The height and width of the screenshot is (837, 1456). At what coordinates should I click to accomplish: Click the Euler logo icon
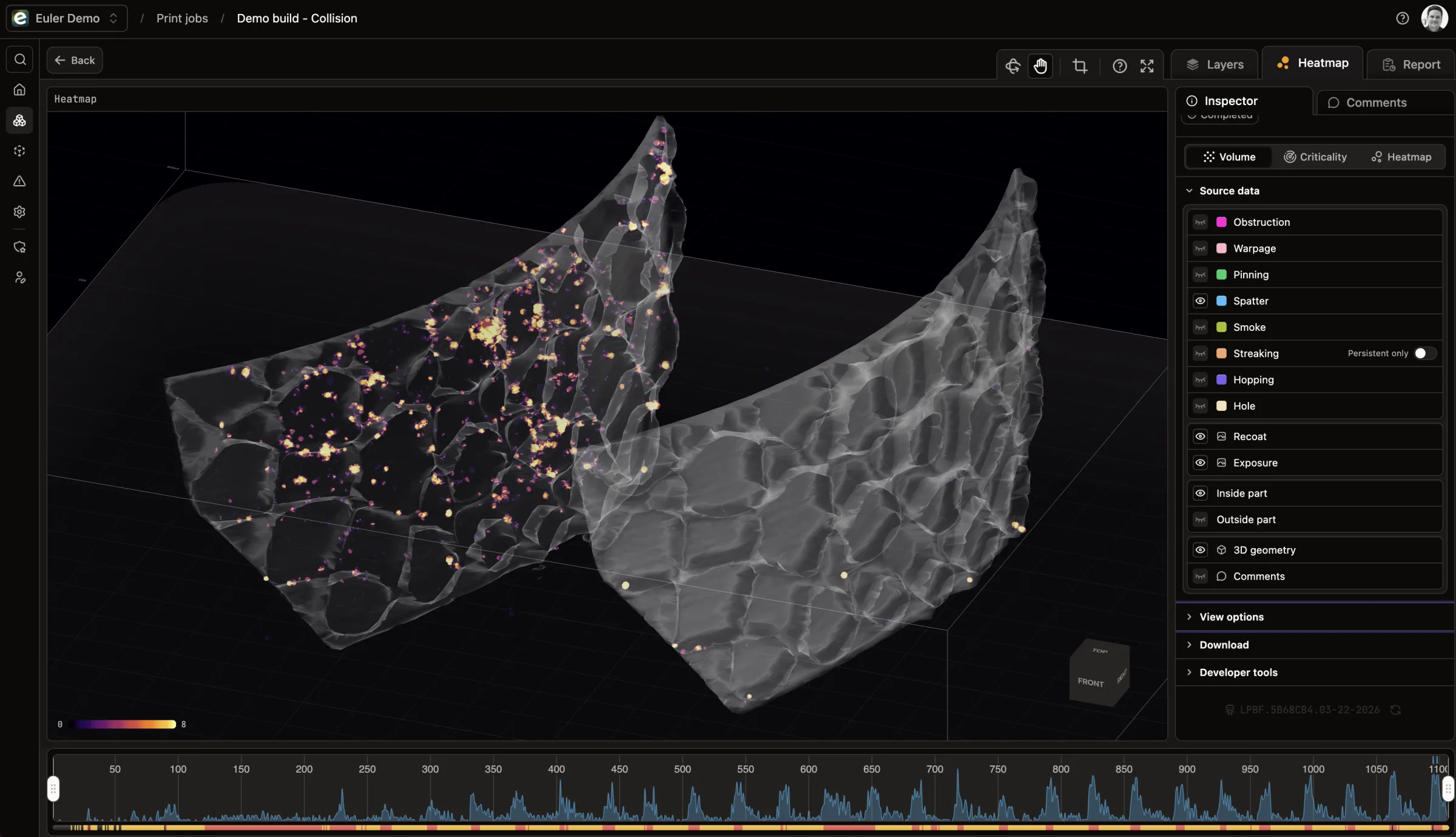(21, 18)
